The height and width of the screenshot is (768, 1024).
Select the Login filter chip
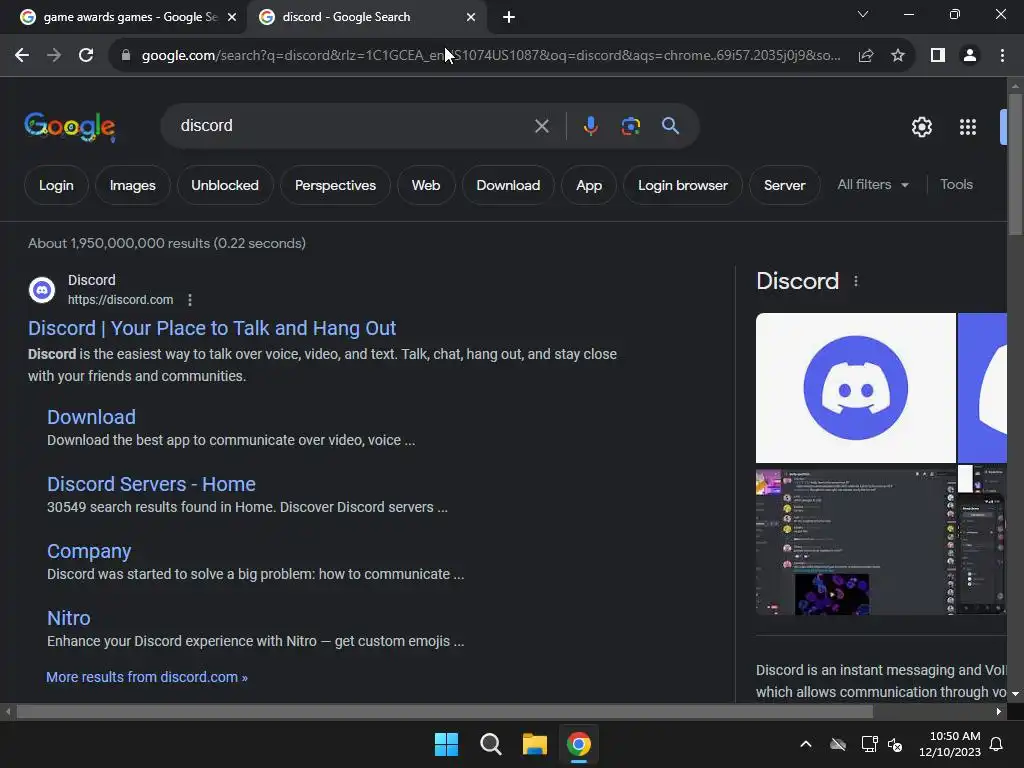56,185
